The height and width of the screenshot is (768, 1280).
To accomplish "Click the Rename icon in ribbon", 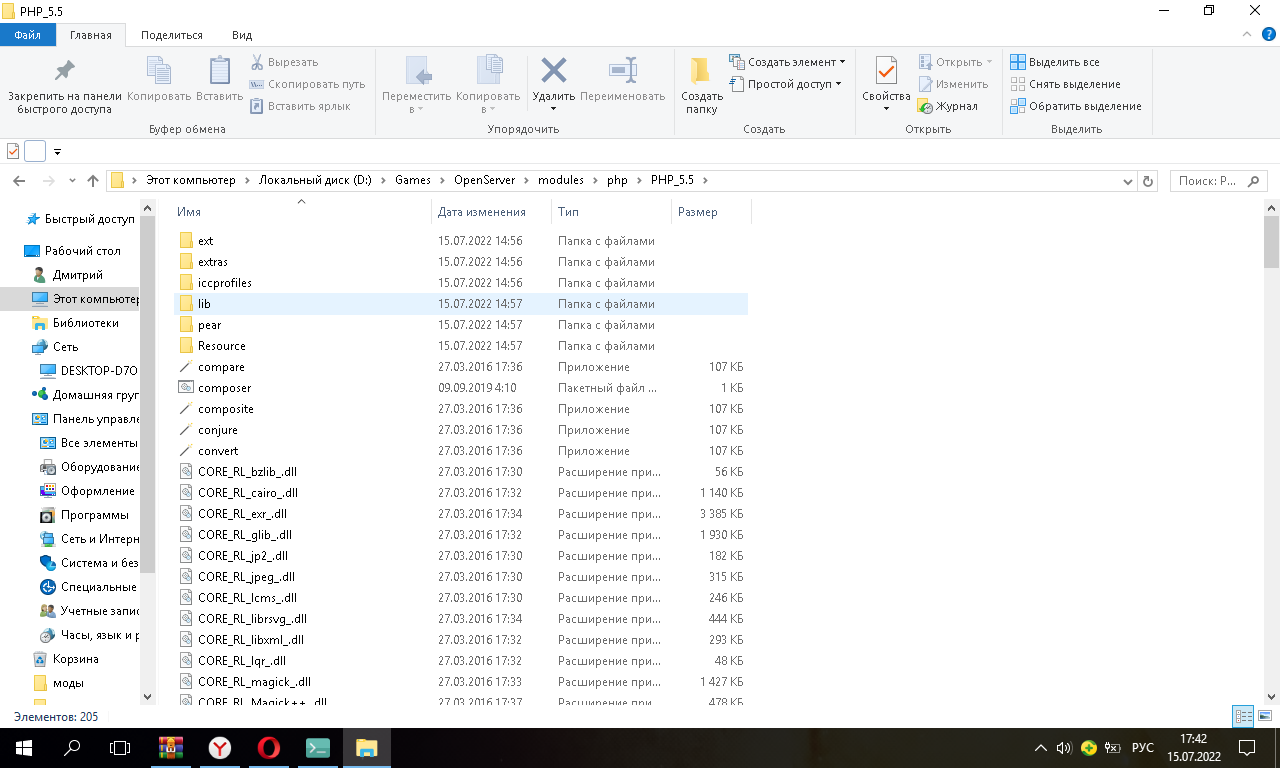I will [x=622, y=71].
